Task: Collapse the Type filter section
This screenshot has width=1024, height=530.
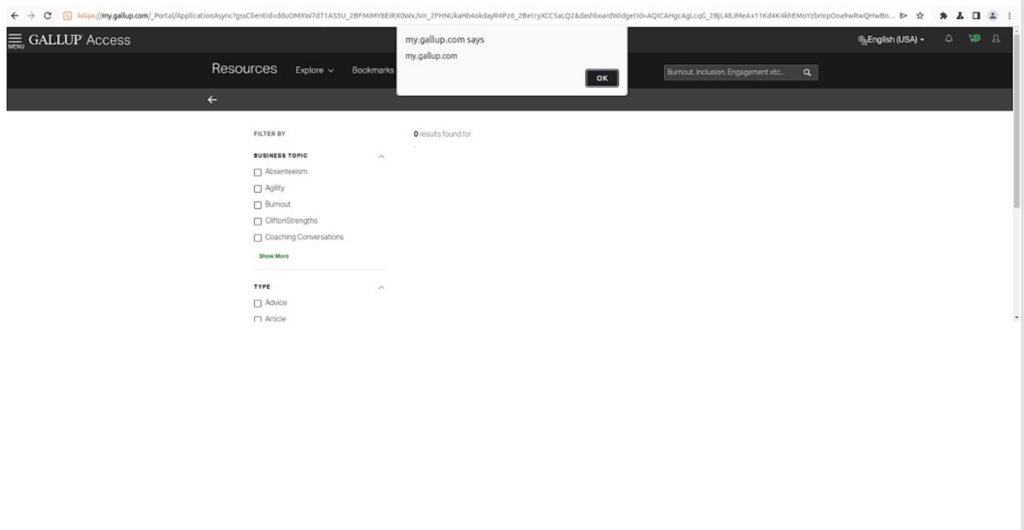Action: 381,287
